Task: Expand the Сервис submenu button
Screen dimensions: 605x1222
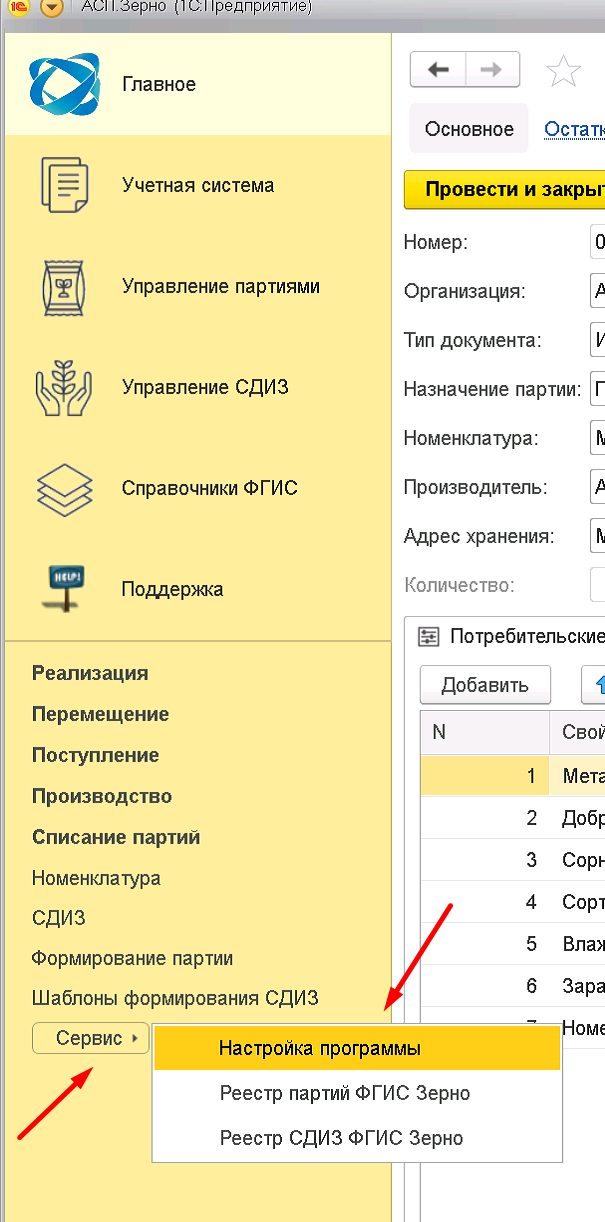Action: pyautogui.click(x=90, y=1039)
